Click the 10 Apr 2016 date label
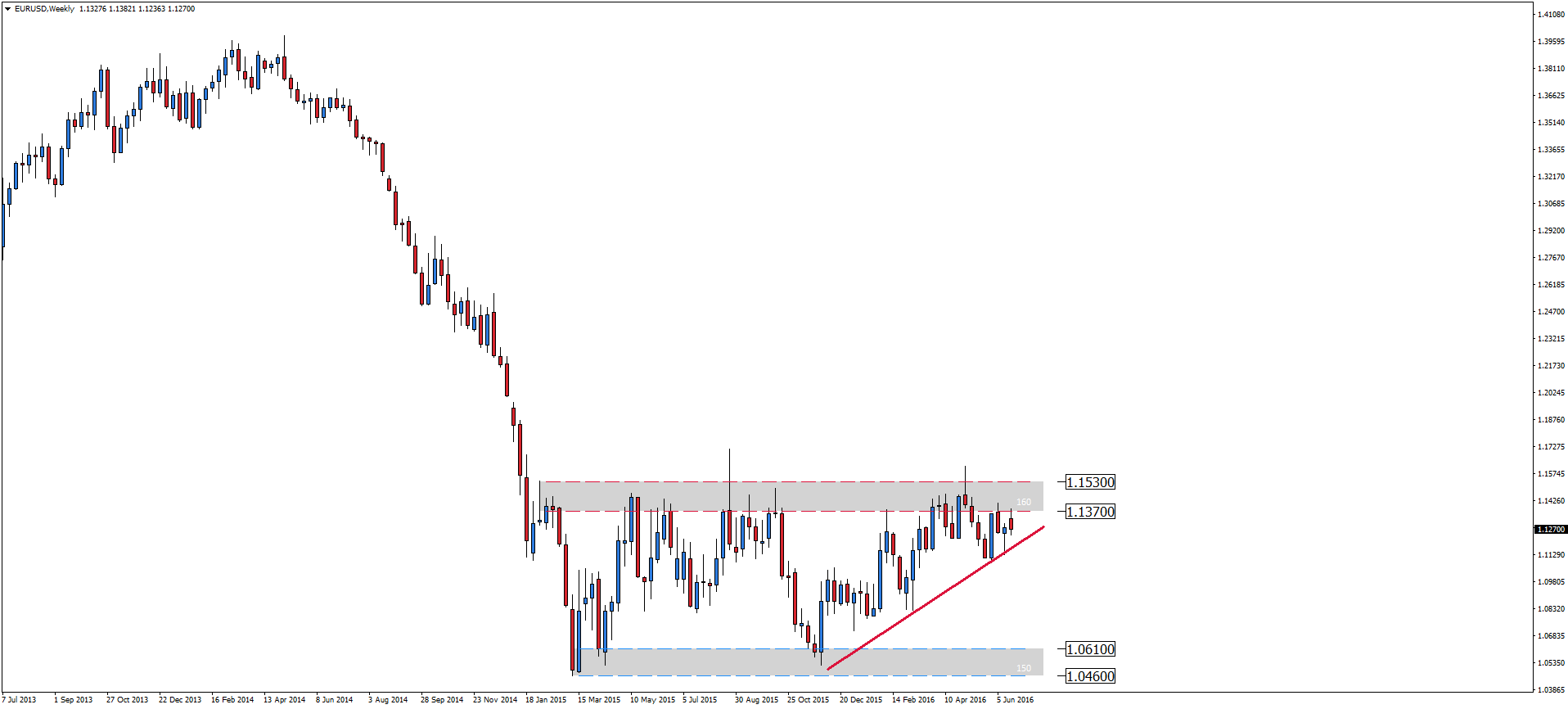Screen dimensions: 1568x709 [x=965, y=700]
